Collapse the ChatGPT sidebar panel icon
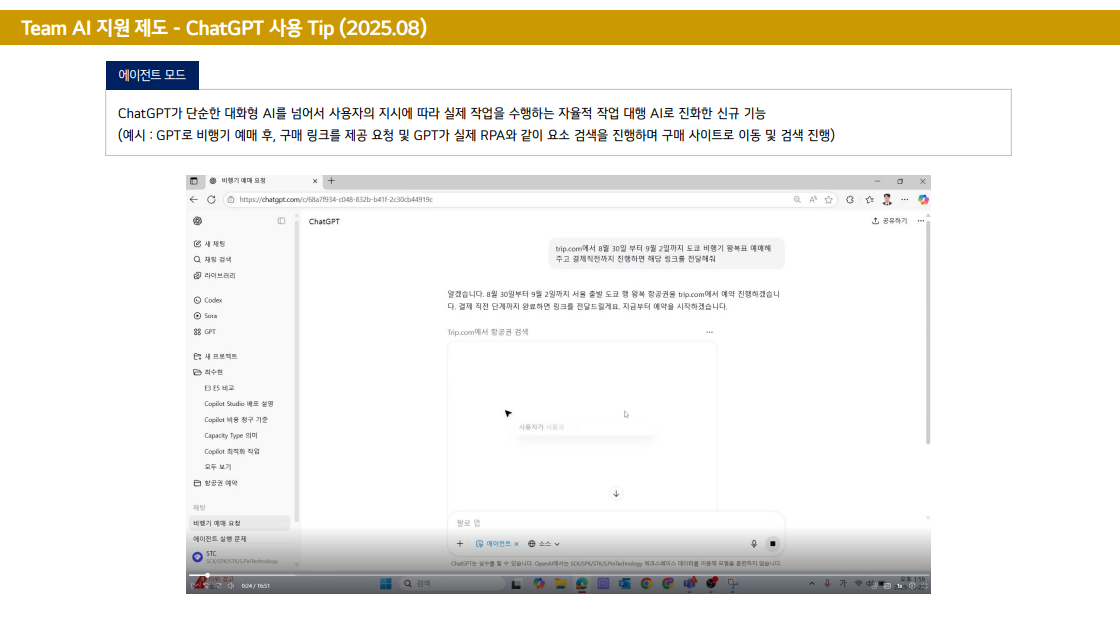The image size is (1120, 617). [281, 221]
